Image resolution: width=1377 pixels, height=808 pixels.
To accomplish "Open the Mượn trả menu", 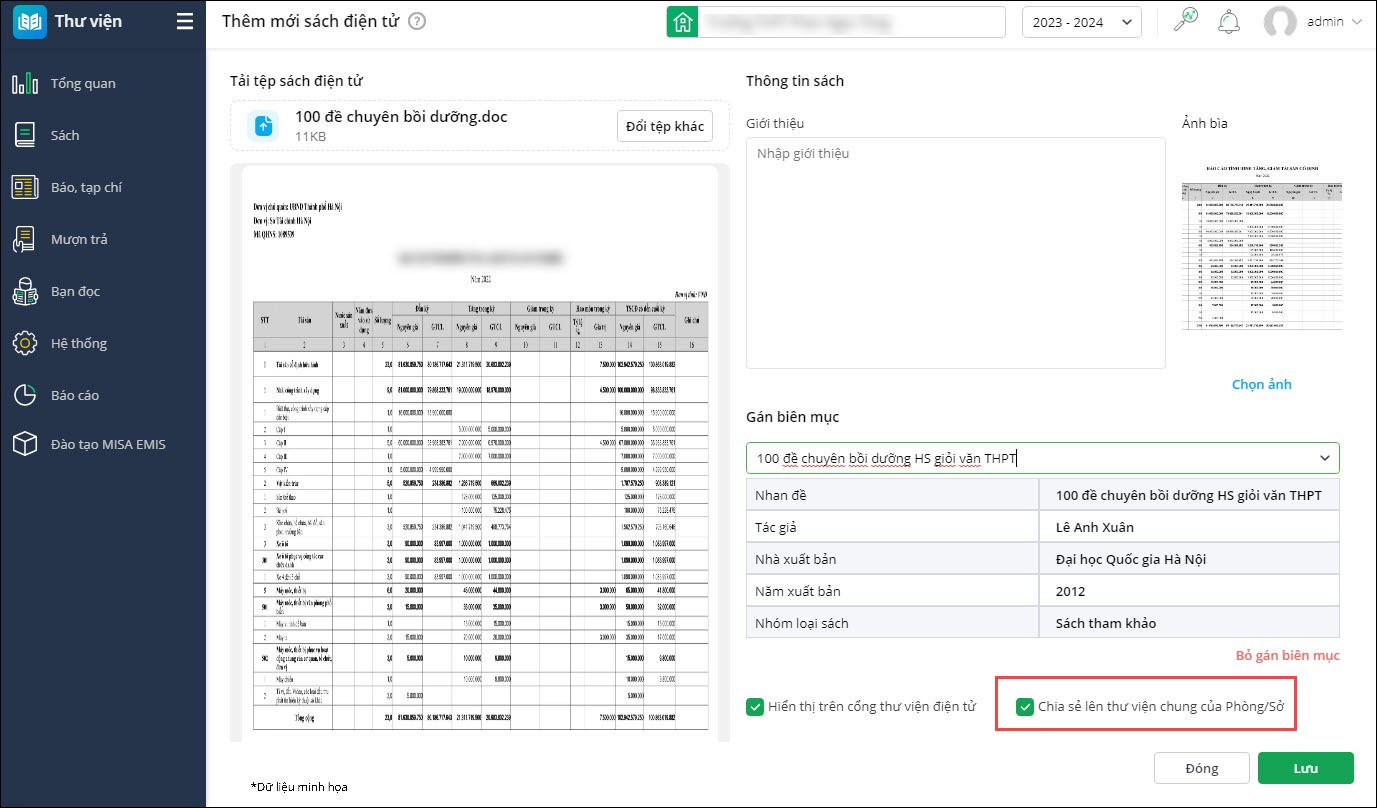I will click(79, 239).
